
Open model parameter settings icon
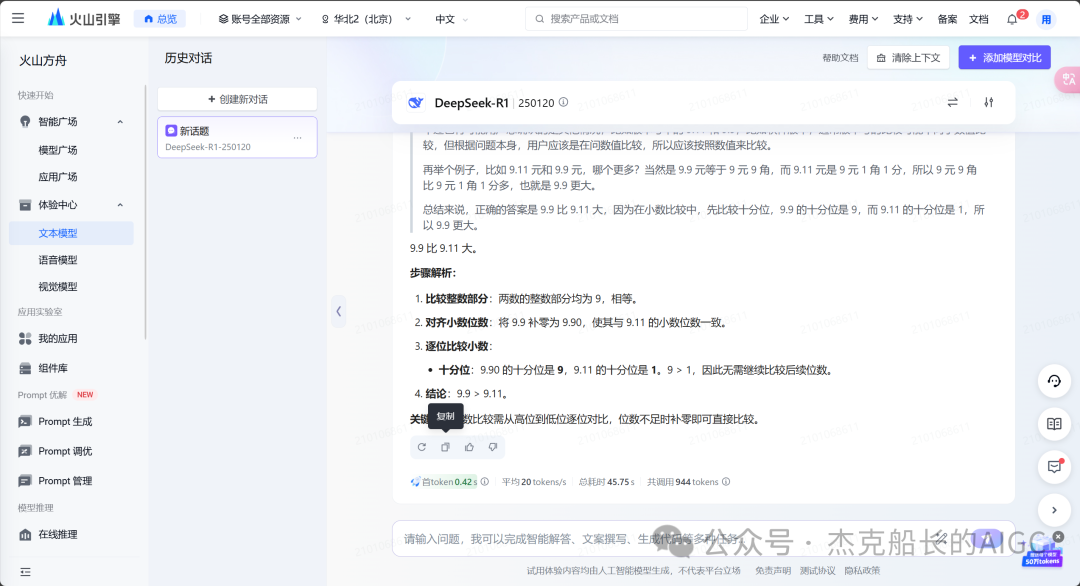988,103
